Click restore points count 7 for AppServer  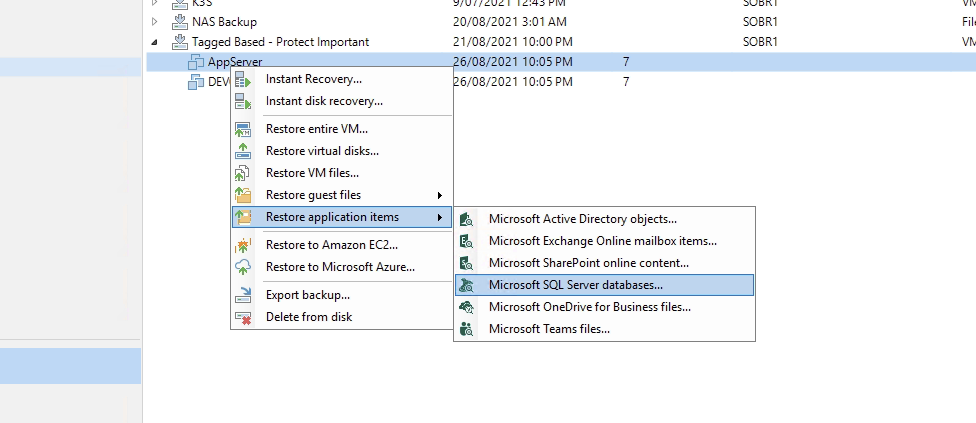click(626, 62)
